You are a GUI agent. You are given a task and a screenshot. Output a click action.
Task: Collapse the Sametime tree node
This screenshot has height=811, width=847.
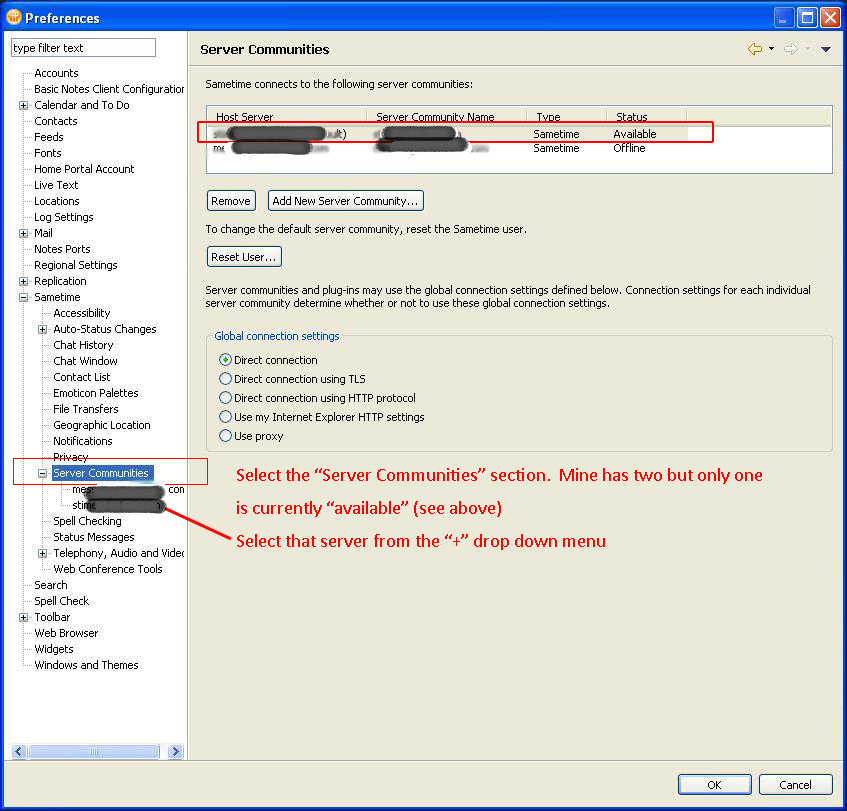23,297
